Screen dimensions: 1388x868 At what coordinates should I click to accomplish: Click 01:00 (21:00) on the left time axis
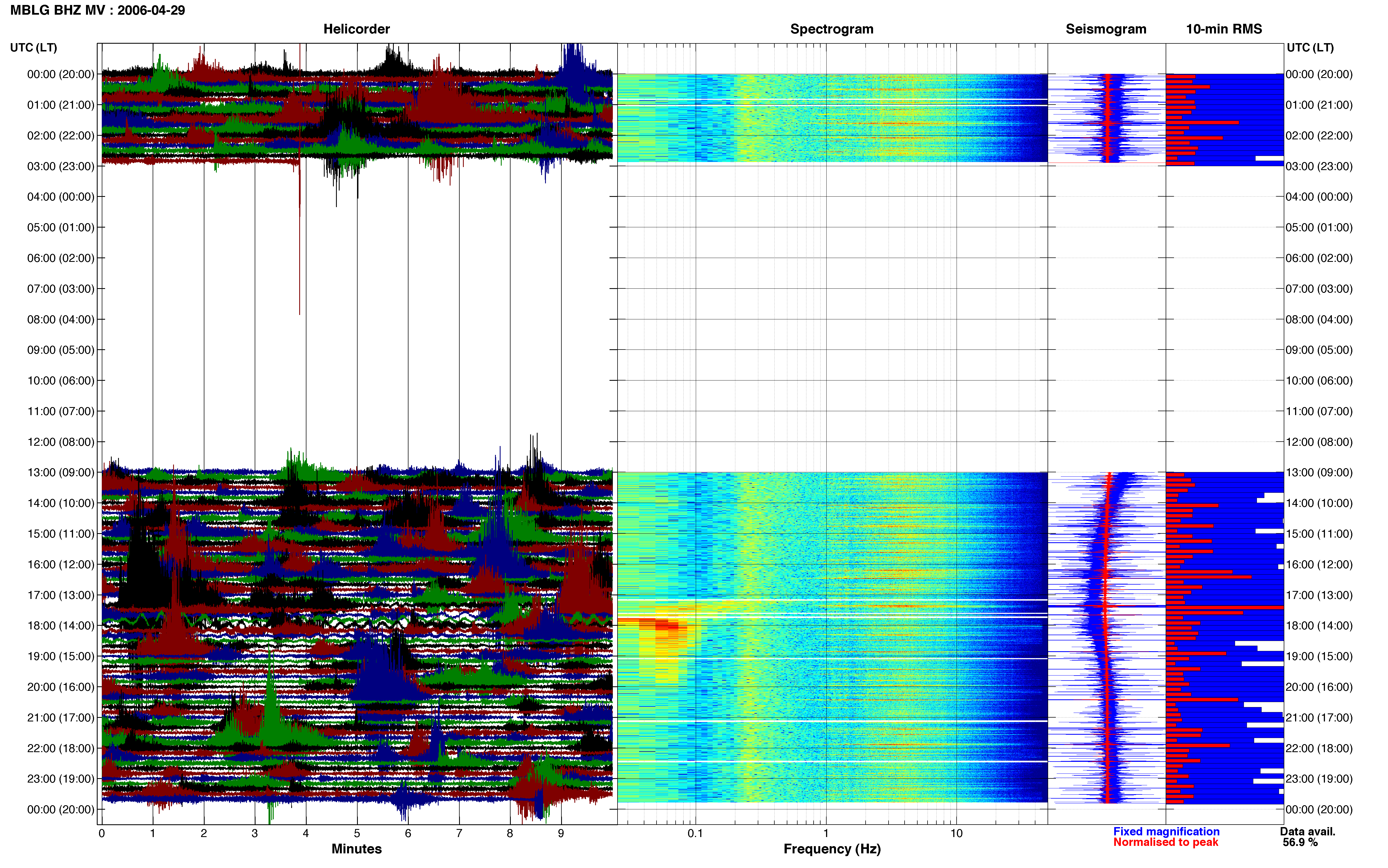point(60,105)
